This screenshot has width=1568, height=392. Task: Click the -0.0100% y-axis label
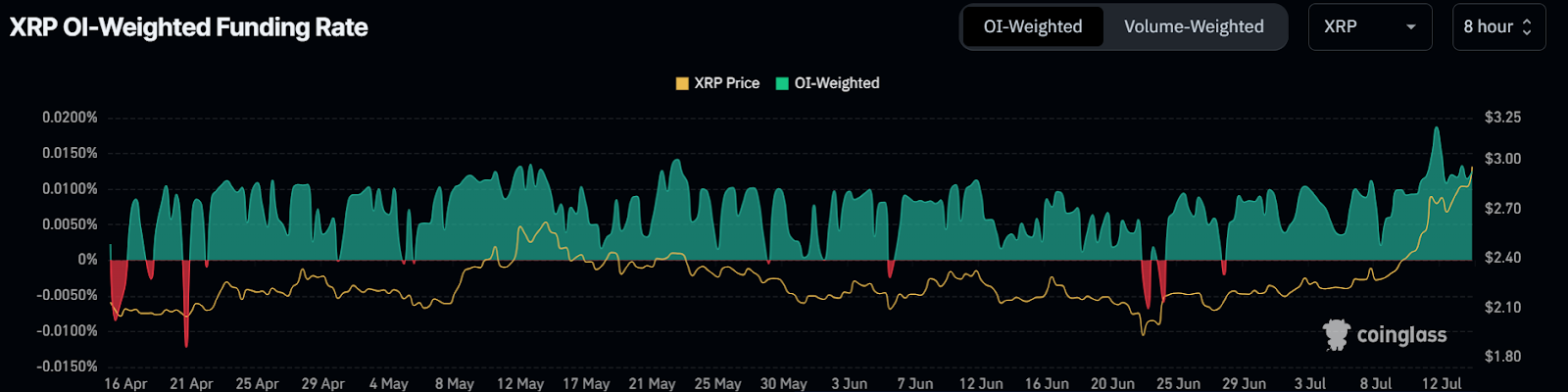coord(68,331)
